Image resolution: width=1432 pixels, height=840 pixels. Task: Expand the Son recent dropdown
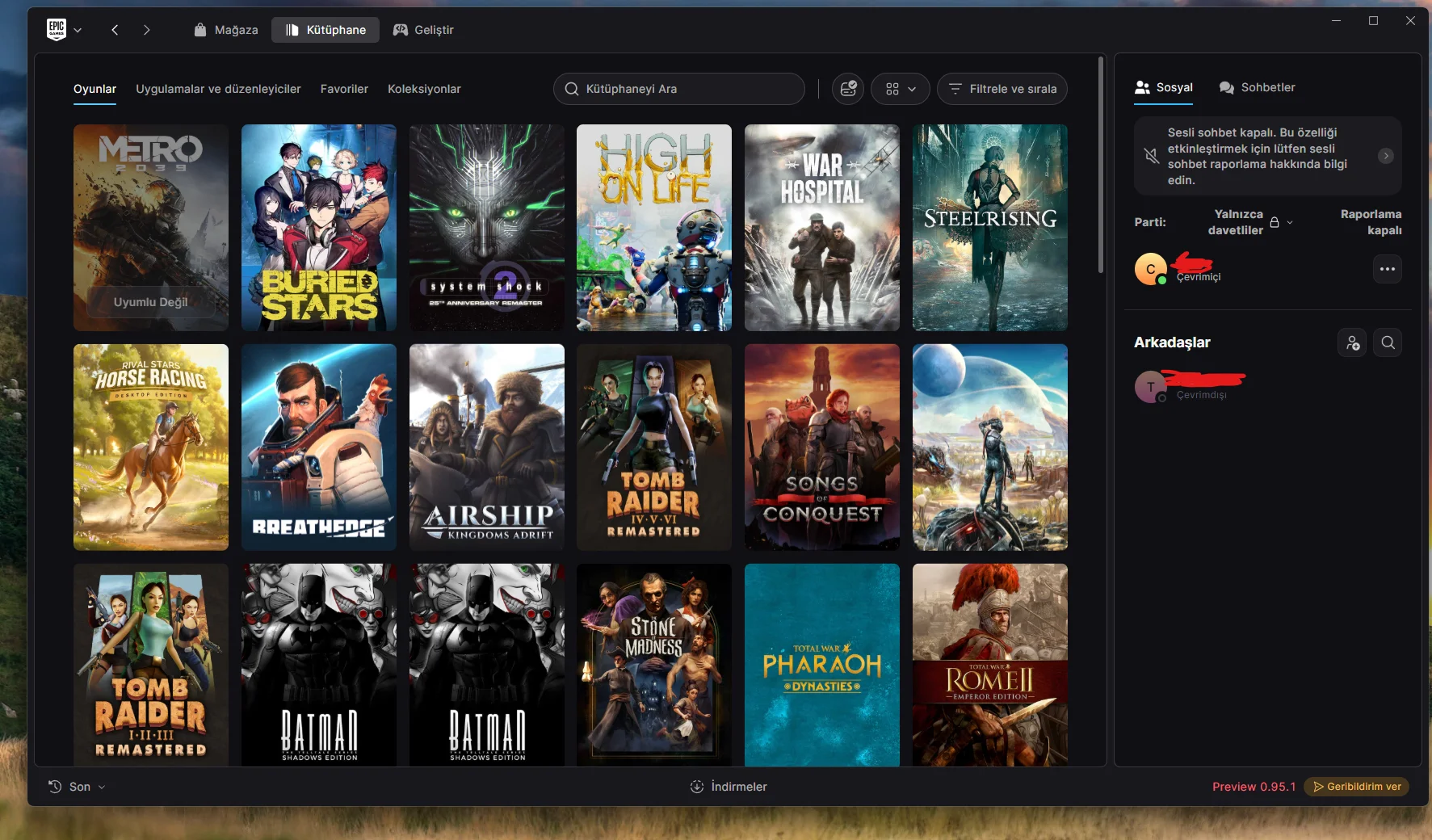77,787
